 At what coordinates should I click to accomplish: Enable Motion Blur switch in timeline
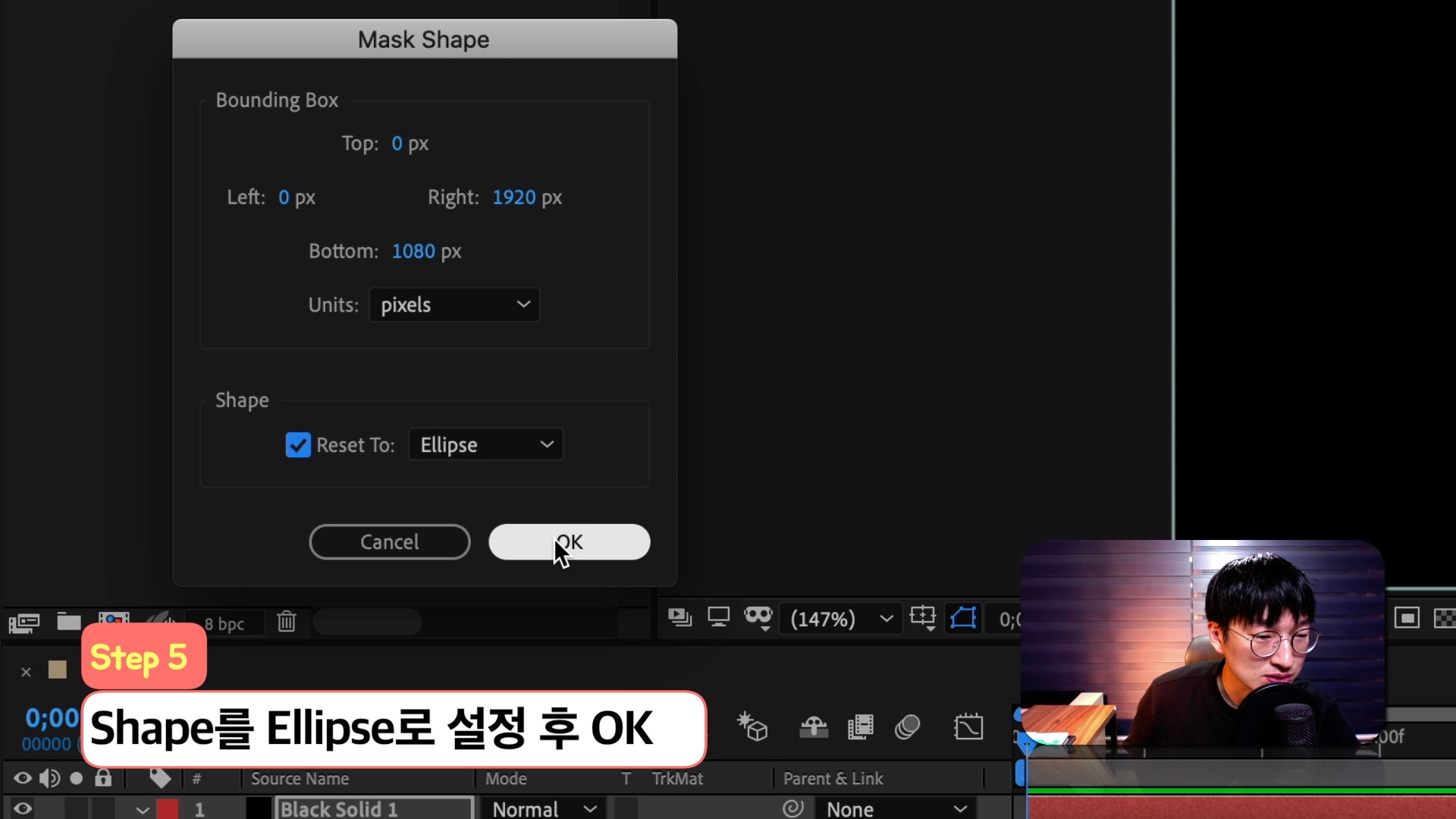(907, 726)
